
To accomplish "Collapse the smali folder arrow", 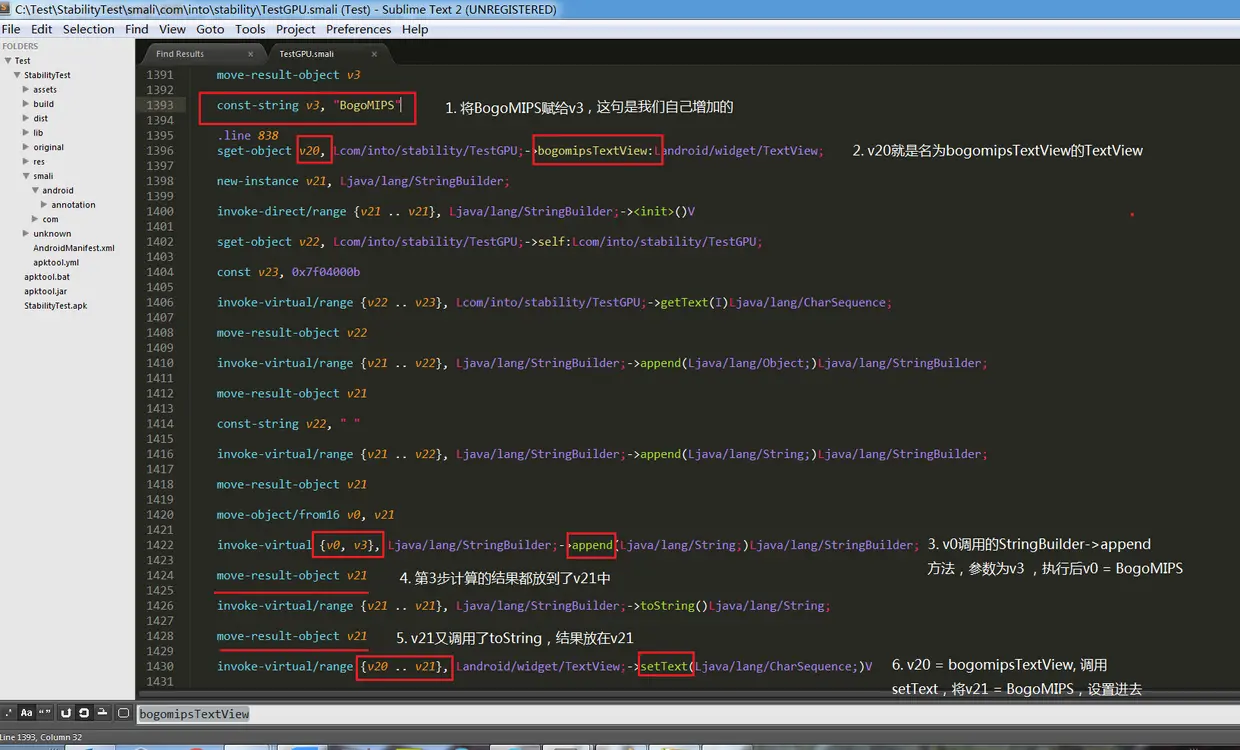I will [26, 176].
